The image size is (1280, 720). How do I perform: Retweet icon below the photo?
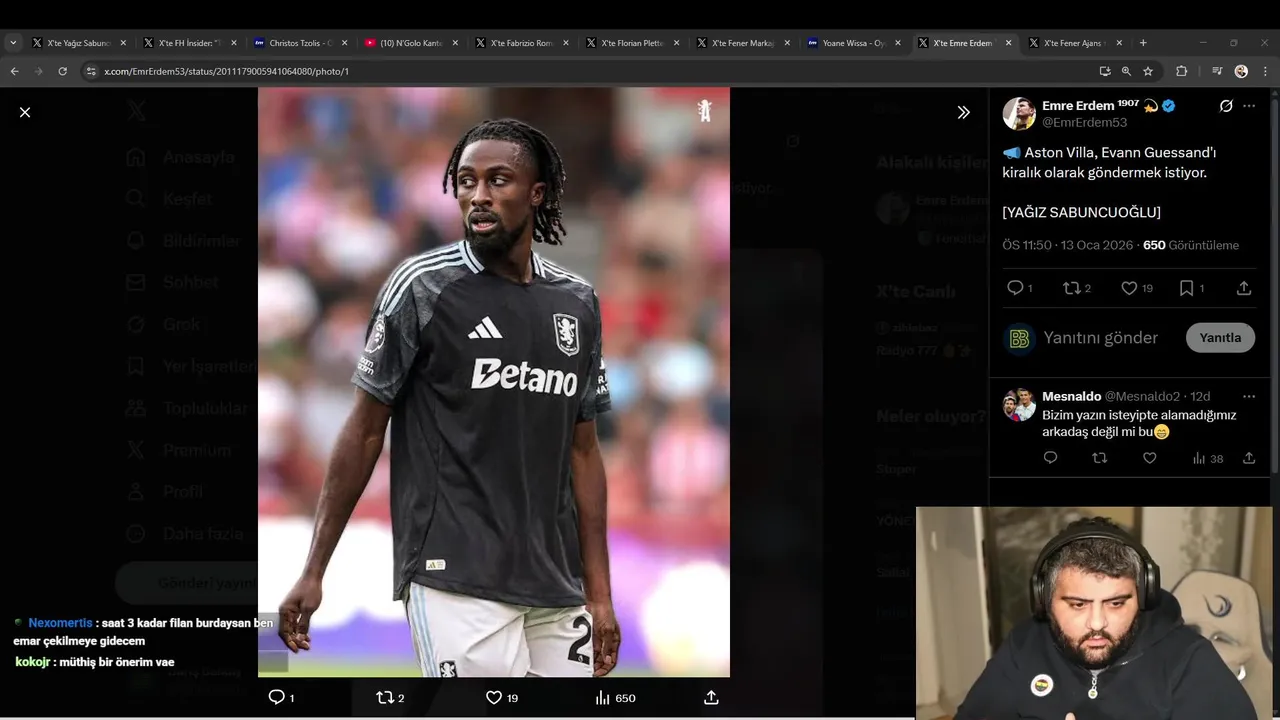(385, 697)
